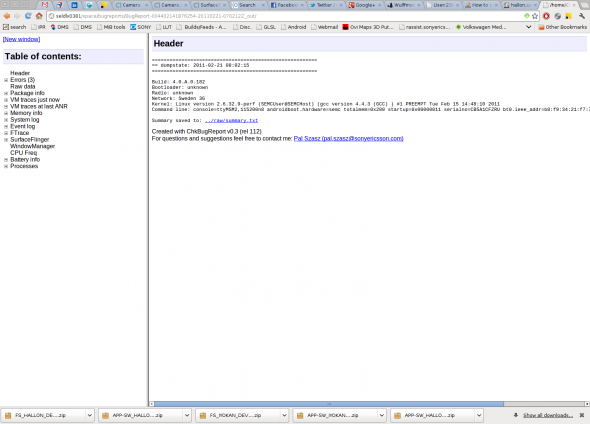Bookmark this page with the star icon
This screenshot has height=424, width=590.
coord(535,16)
